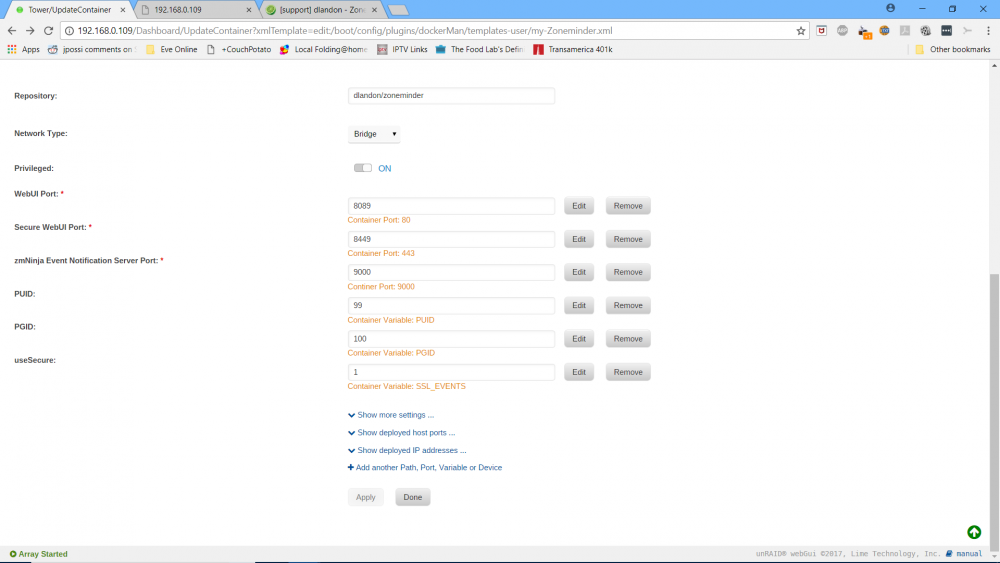
Task: Open the Network Type Bridge dropdown
Action: click(374, 134)
